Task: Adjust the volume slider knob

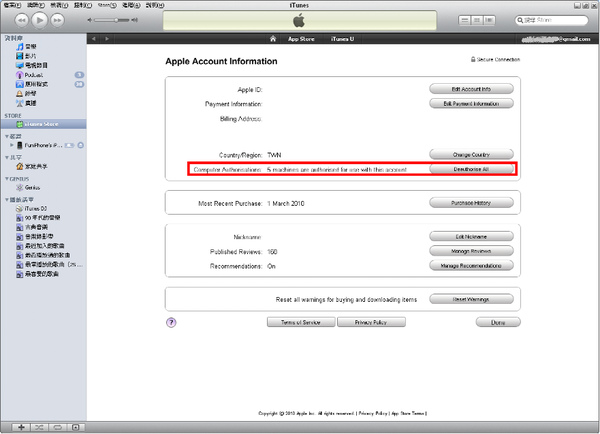Action: pos(116,20)
